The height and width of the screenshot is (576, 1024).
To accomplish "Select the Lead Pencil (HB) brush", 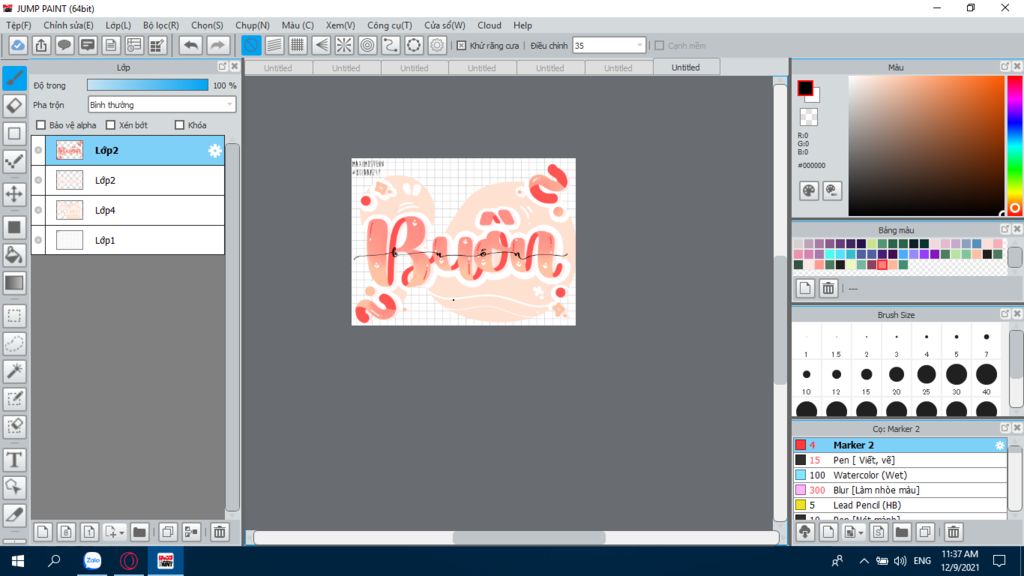I will [x=900, y=505].
